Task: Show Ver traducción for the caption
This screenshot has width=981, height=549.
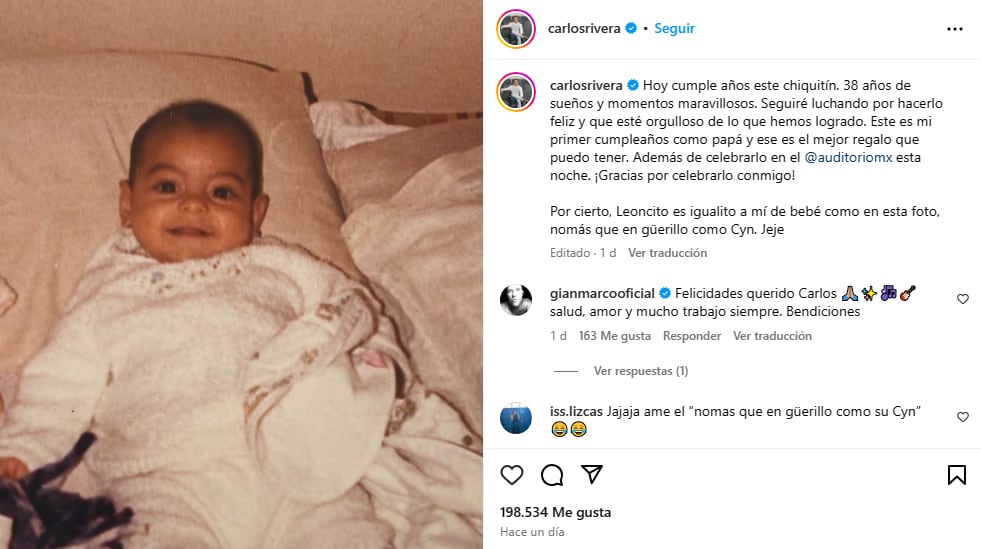Action: point(668,253)
